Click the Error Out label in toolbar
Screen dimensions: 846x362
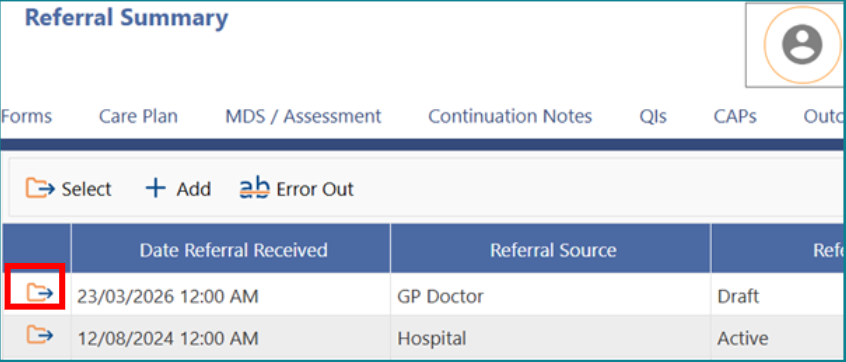coord(315,189)
